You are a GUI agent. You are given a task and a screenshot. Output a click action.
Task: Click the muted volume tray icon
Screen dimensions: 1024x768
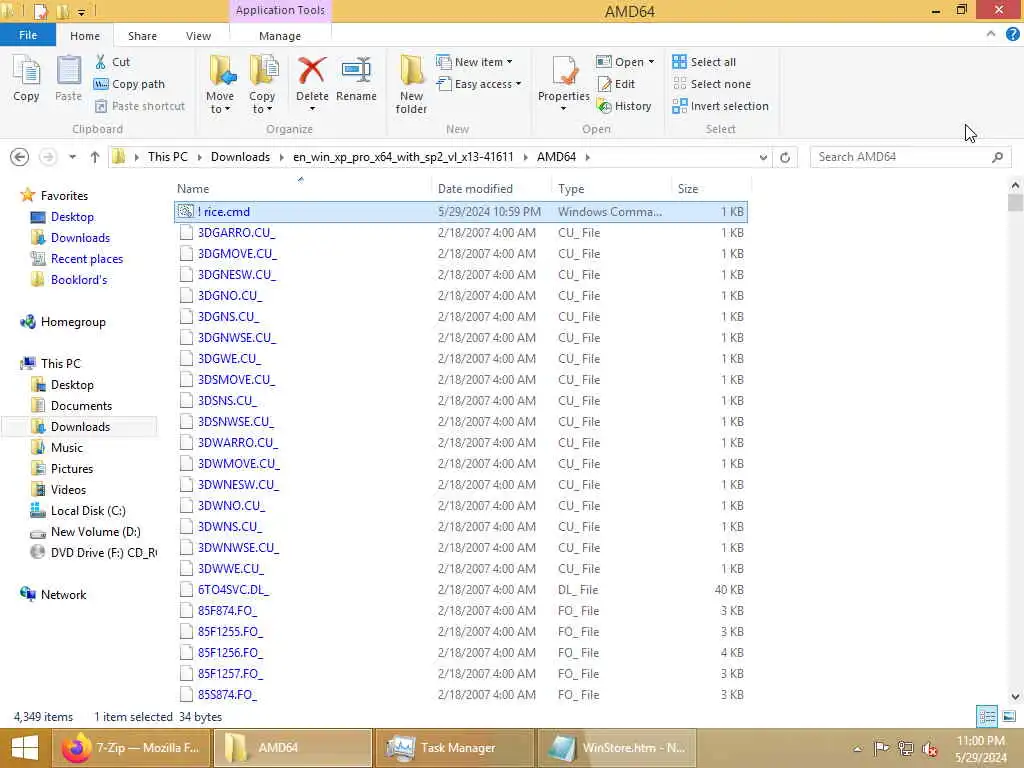[930, 749]
